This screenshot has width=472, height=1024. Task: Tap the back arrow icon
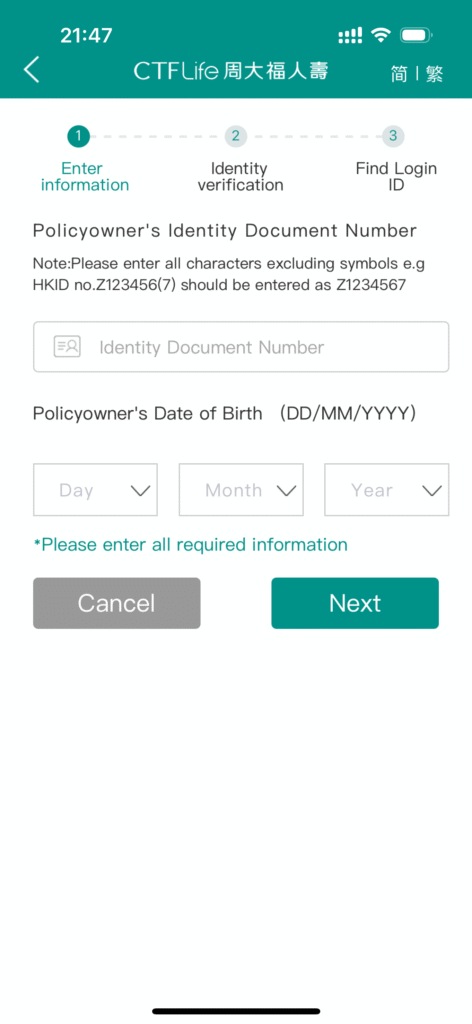31,69
